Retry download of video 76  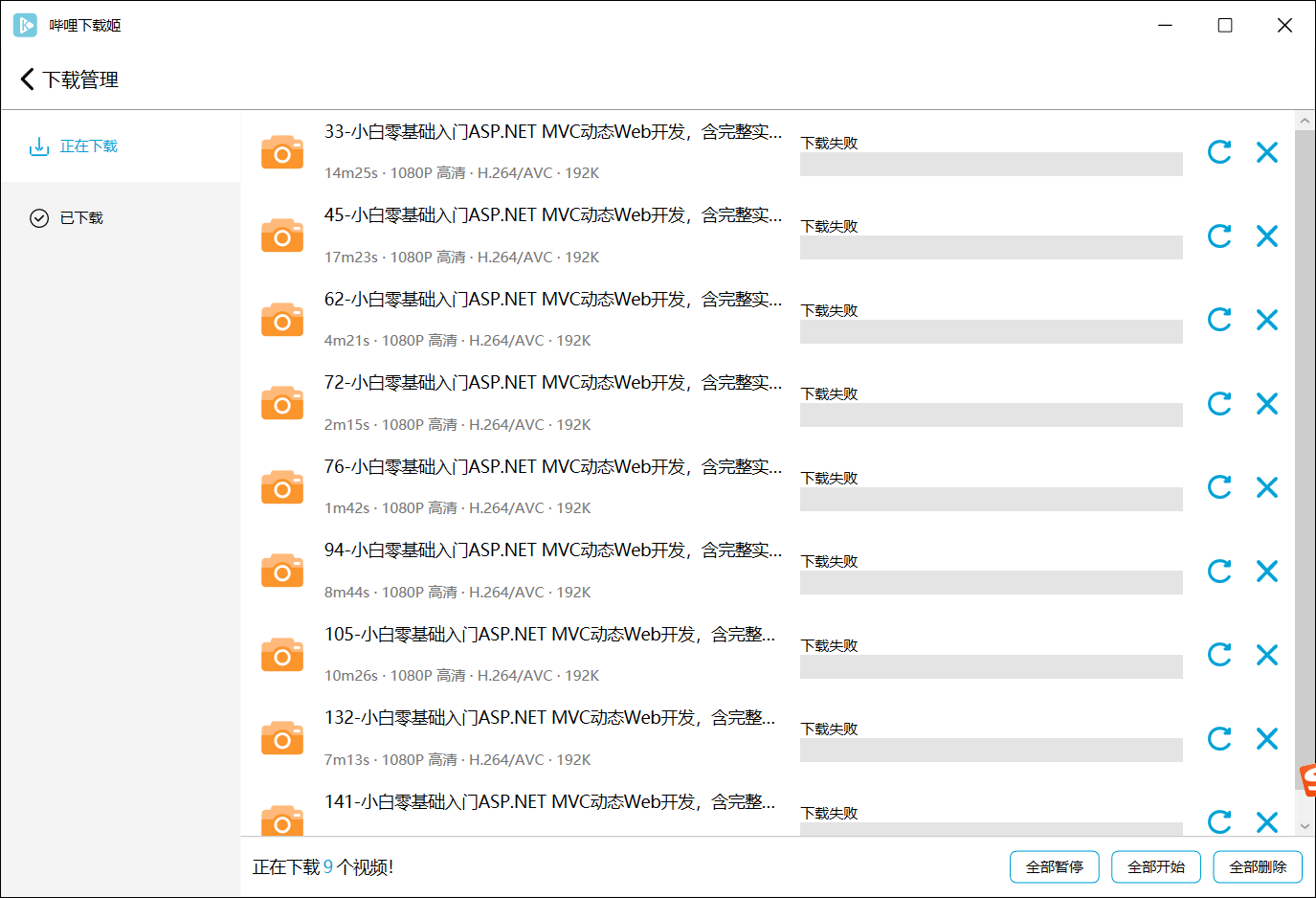pos(1219,487)
